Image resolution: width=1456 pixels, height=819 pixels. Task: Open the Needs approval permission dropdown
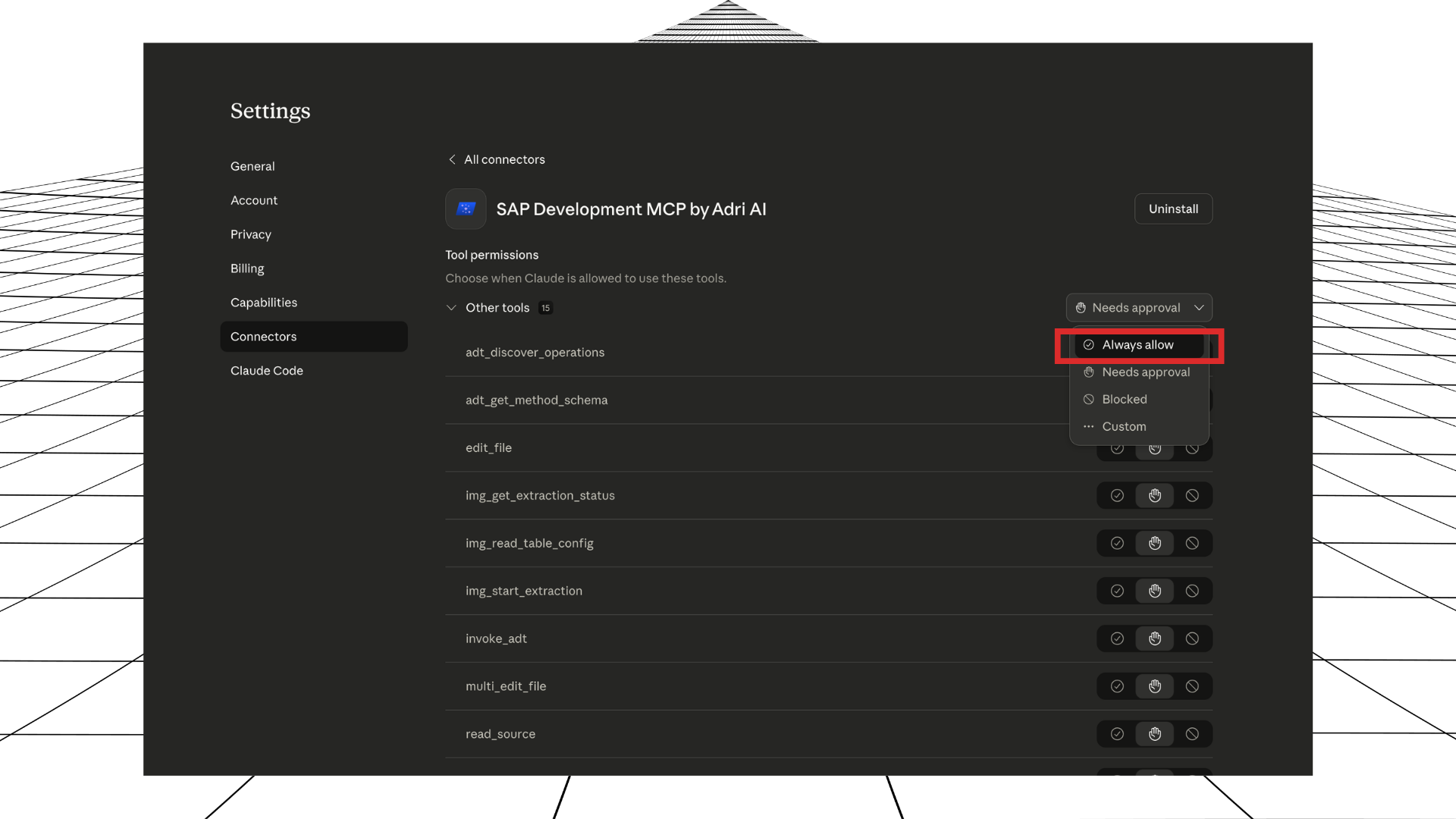[x=1138, y=308]
